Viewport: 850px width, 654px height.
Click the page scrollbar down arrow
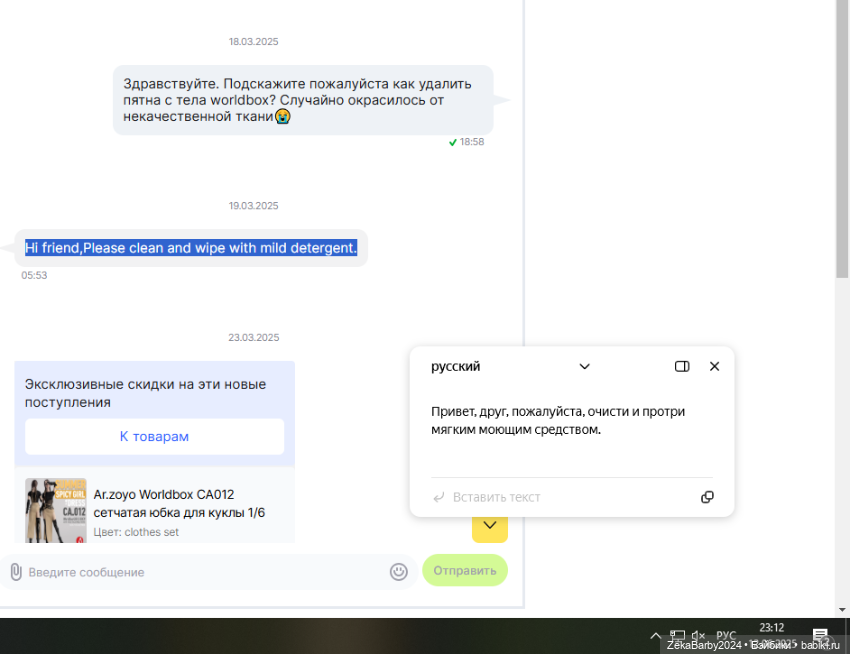[x=842, y=609]
